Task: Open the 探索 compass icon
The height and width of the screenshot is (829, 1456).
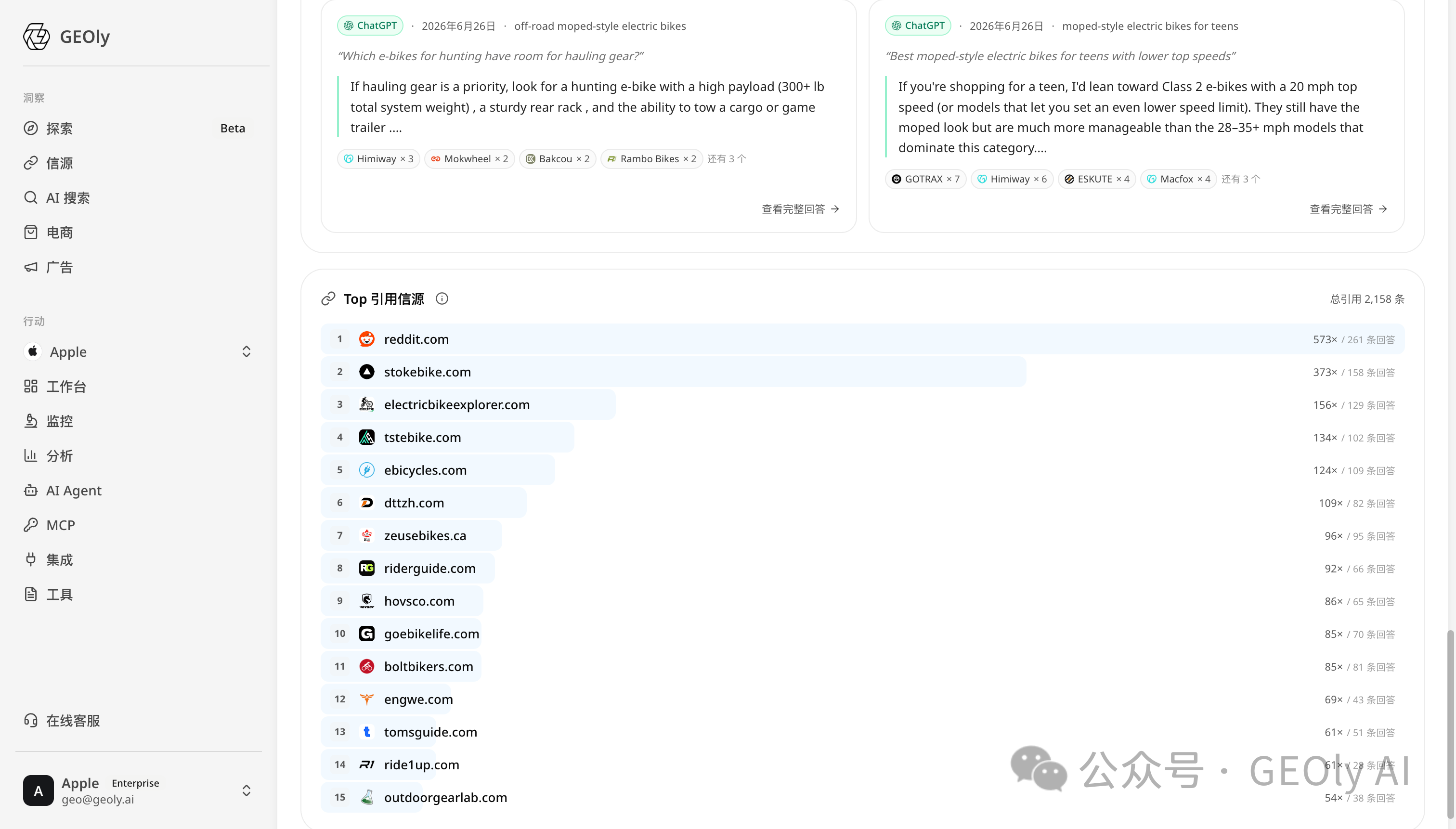Action: (31, 128)
